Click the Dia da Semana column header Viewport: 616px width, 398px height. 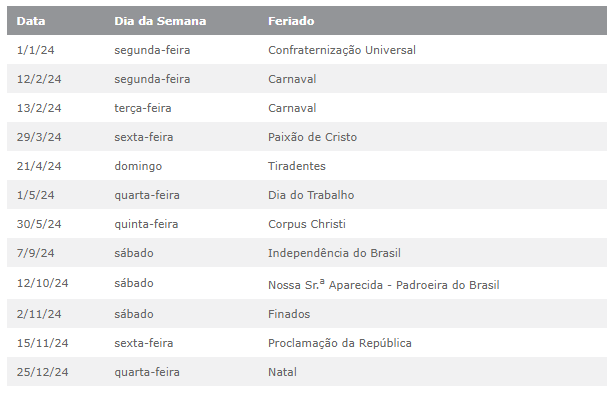[x=160, y=21]
